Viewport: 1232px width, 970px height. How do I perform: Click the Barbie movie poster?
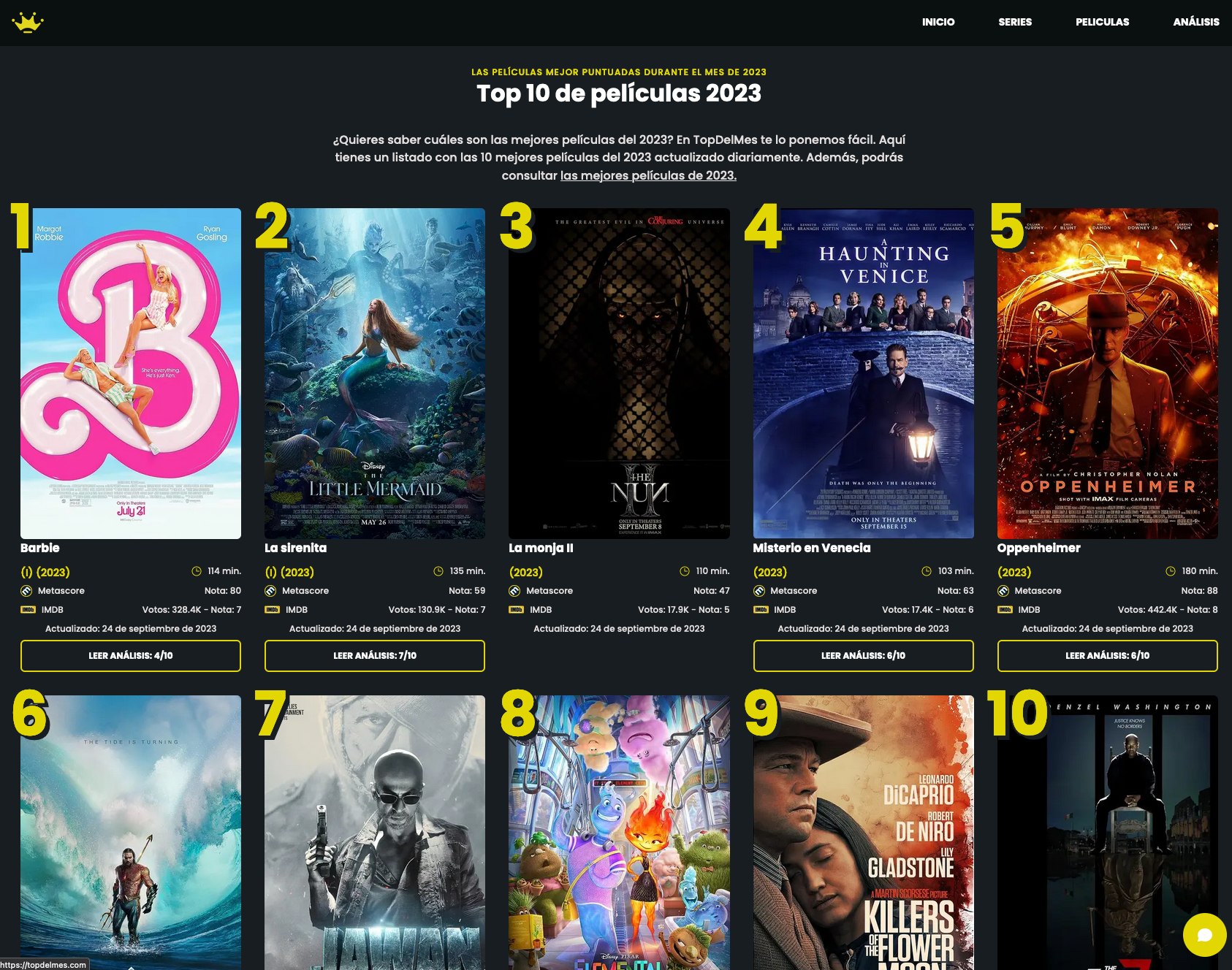pyautogui.click(x=130, y=373)
